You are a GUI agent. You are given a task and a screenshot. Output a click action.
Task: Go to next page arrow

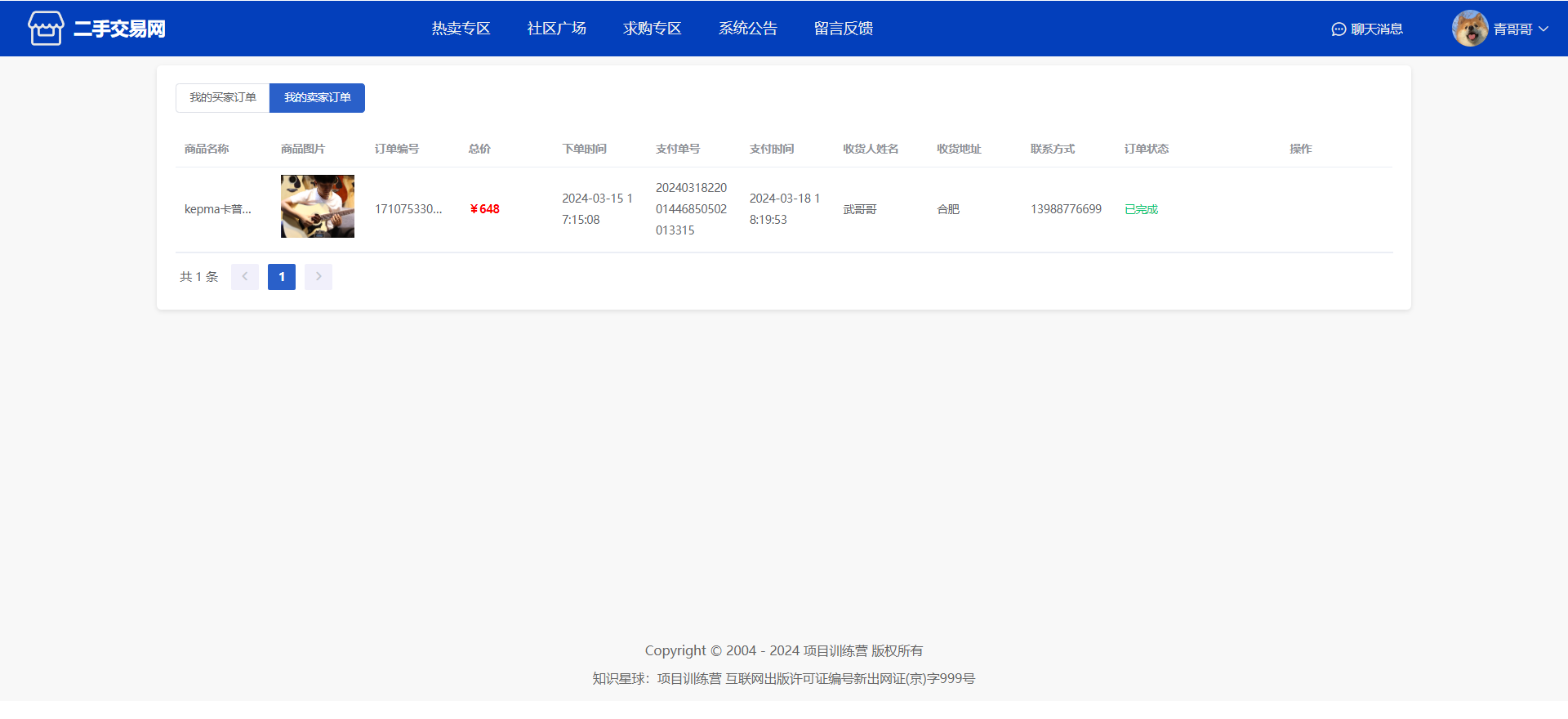click(x=318, y=277)
